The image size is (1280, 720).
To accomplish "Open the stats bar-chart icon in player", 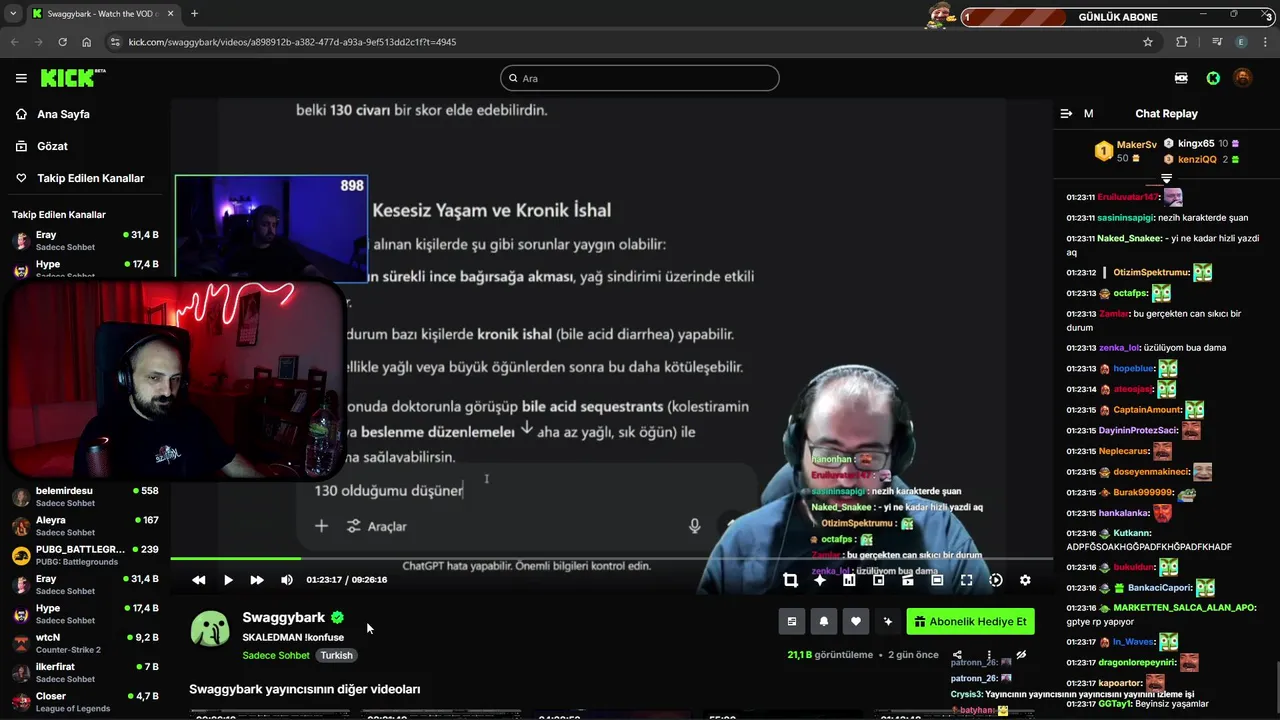I will pos(849,580).
